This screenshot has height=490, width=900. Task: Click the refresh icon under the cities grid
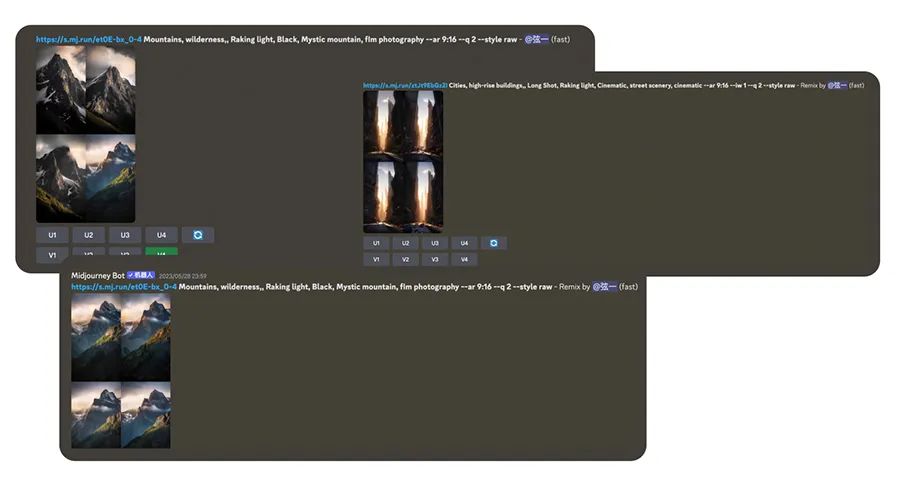point(493,243)
